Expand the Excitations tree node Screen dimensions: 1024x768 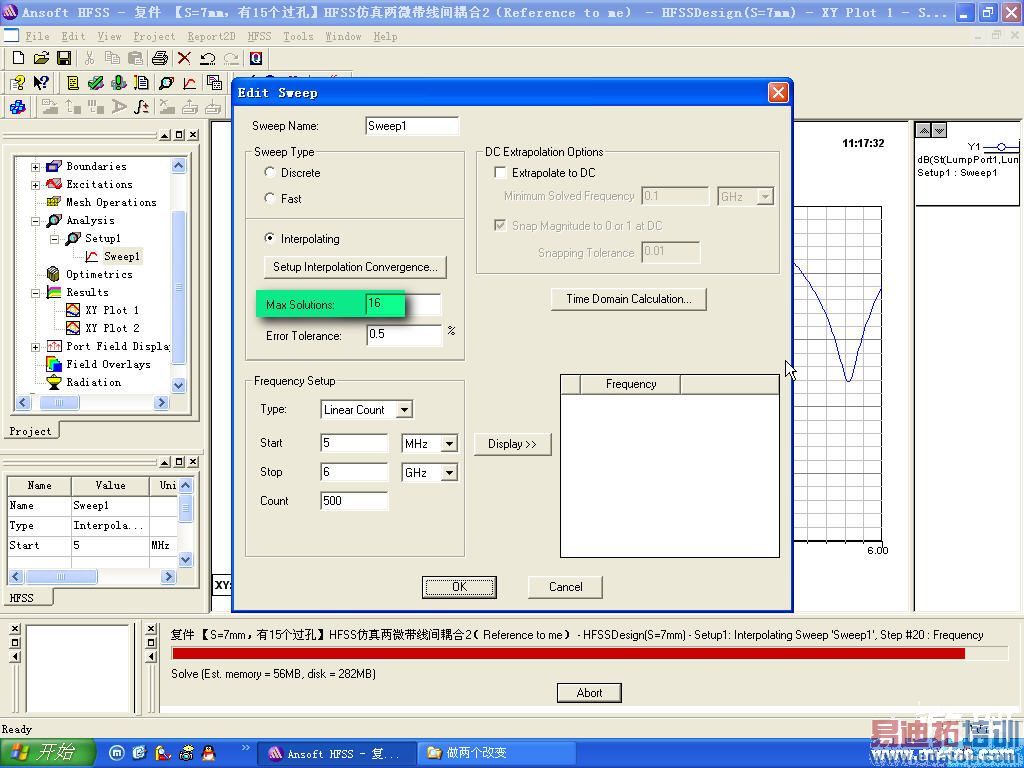pos(36,185)
